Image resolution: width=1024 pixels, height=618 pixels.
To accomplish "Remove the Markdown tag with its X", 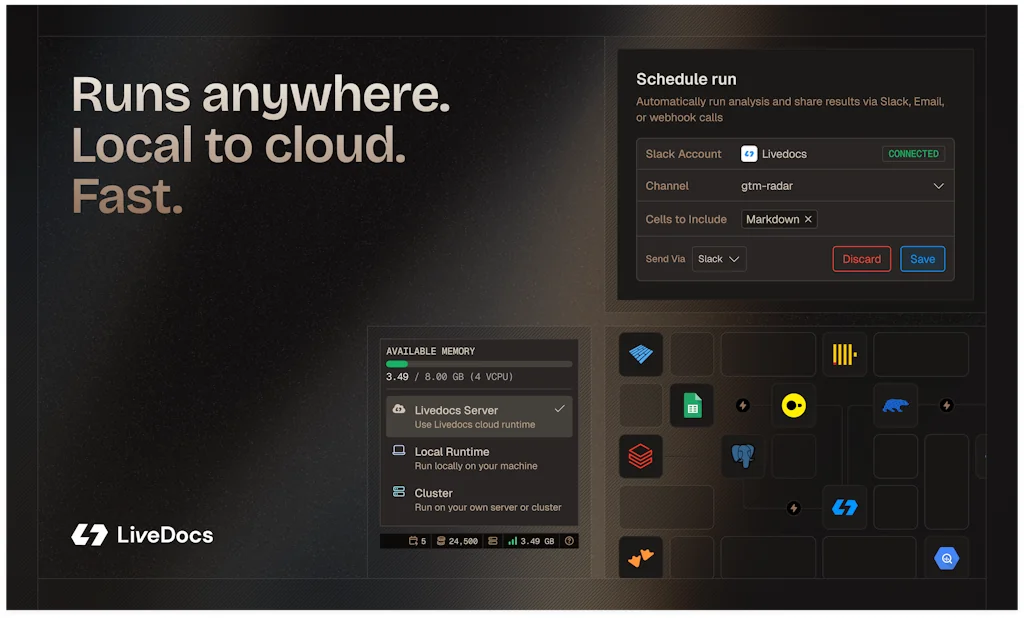I will click(x=806, y=219).
